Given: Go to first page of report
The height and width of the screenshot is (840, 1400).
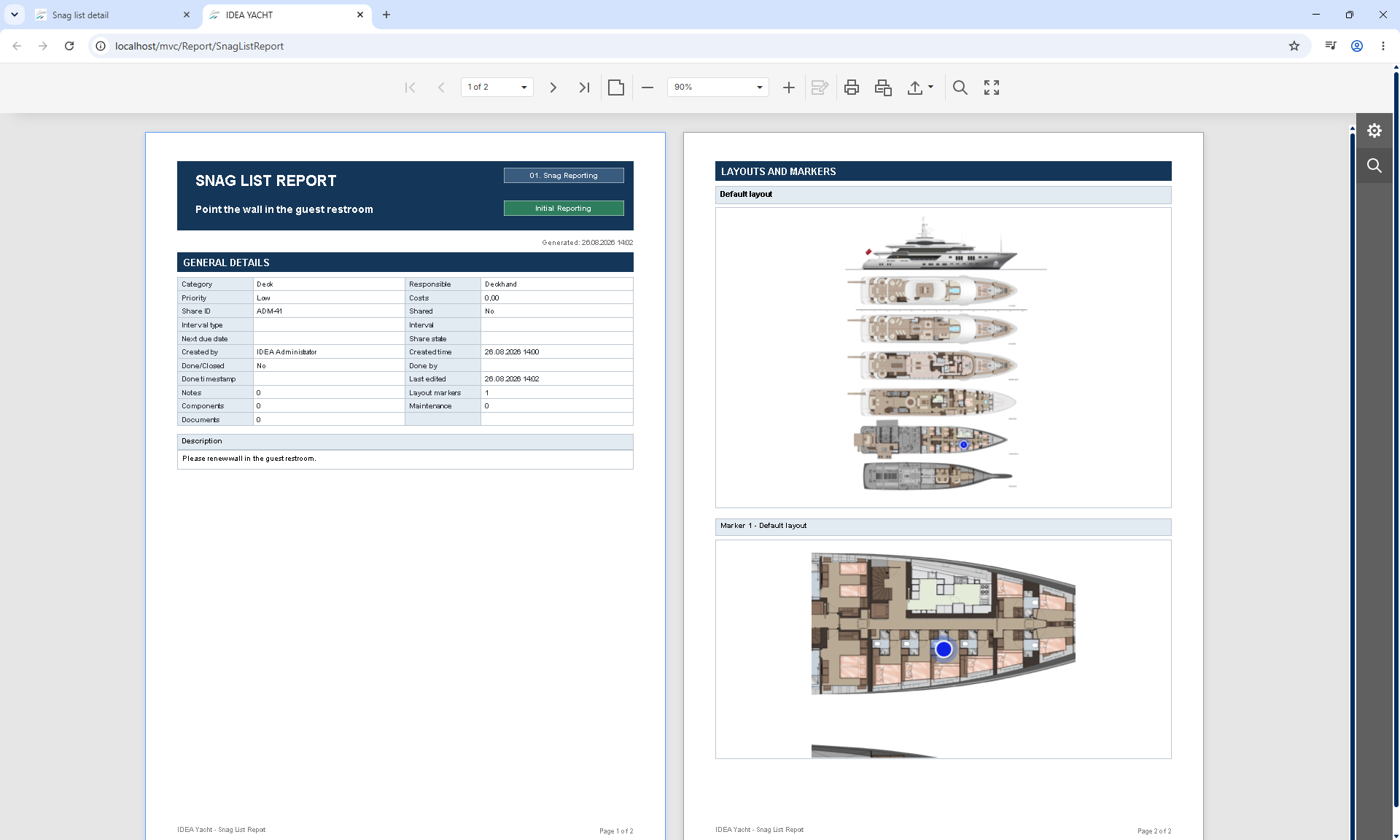Looking at the screenshot, I should 410,87.
